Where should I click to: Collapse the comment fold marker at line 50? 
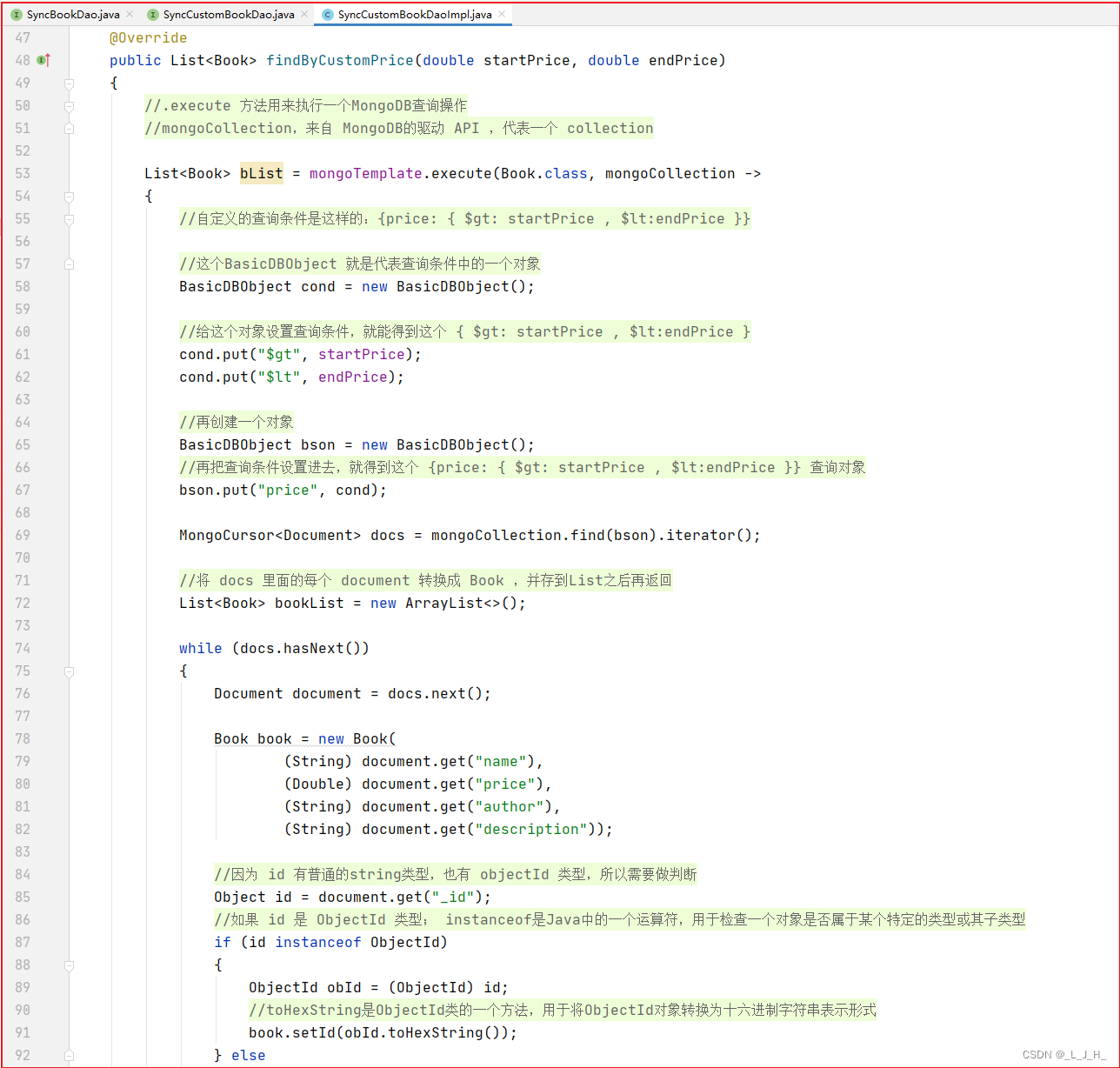[x=69, y=106]
